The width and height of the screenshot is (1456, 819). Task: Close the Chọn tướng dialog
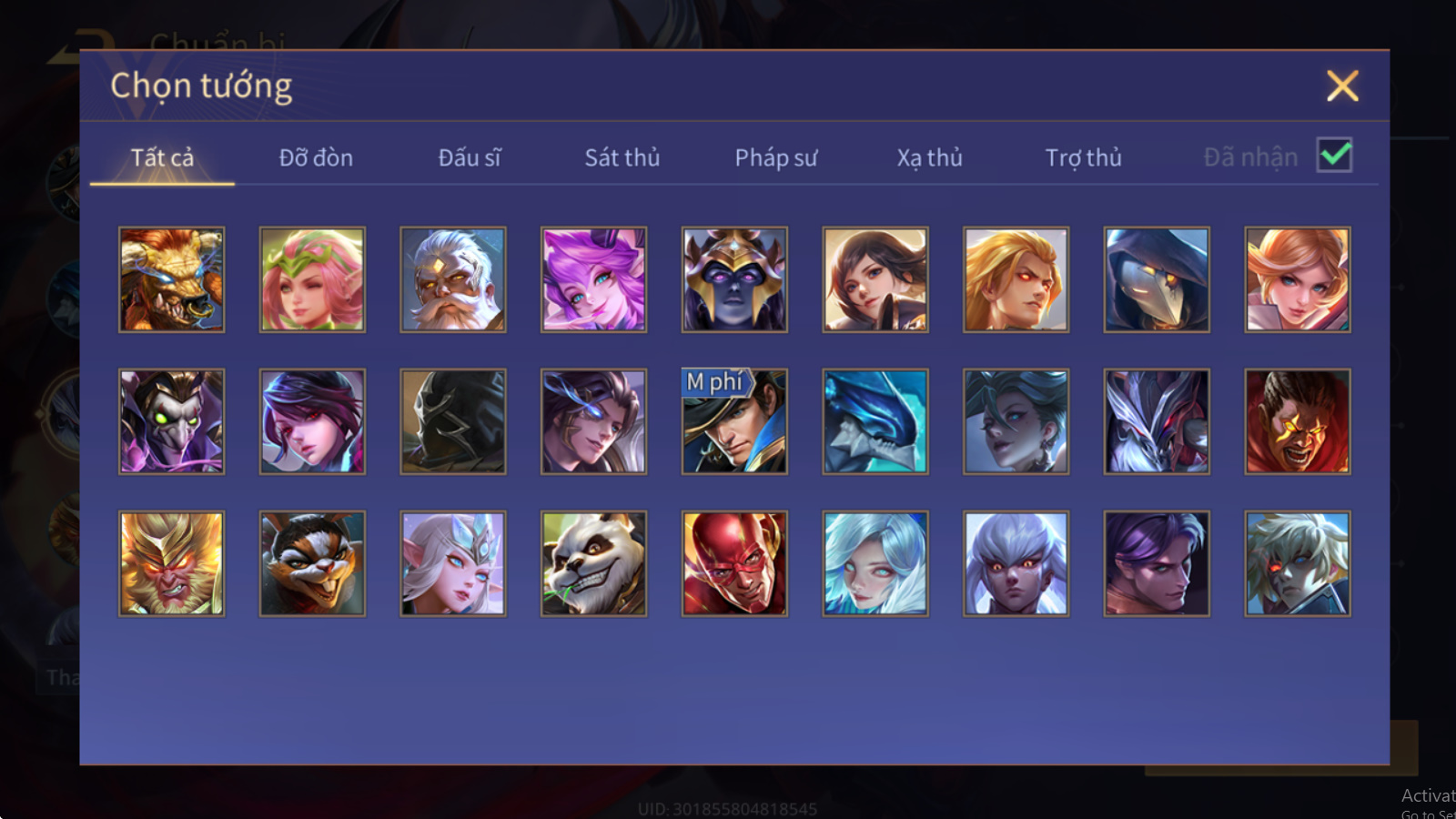click(1342, 86)
